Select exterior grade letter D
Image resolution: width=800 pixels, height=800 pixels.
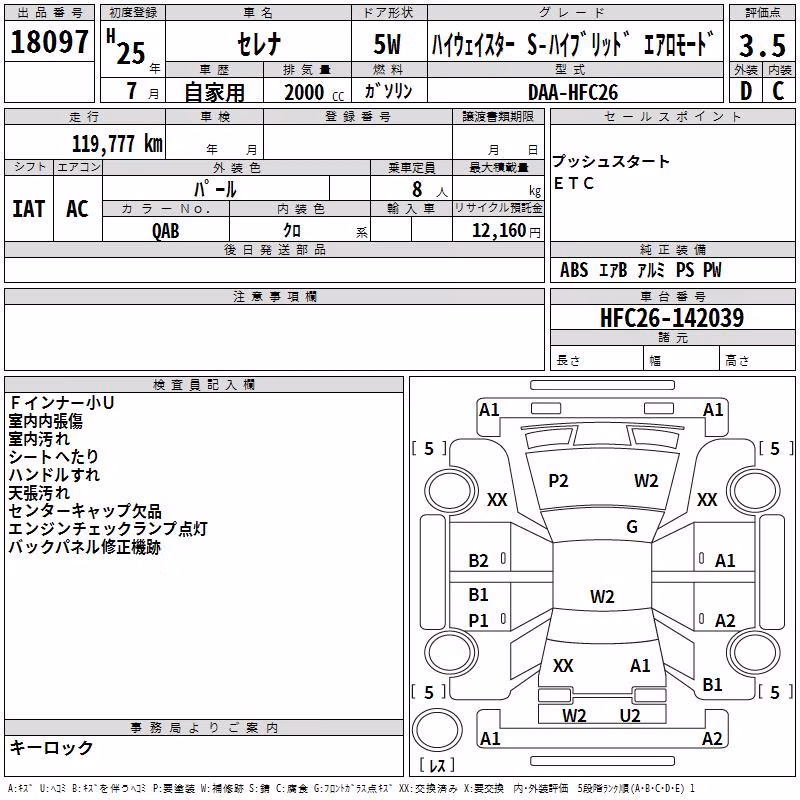(746, 91)
